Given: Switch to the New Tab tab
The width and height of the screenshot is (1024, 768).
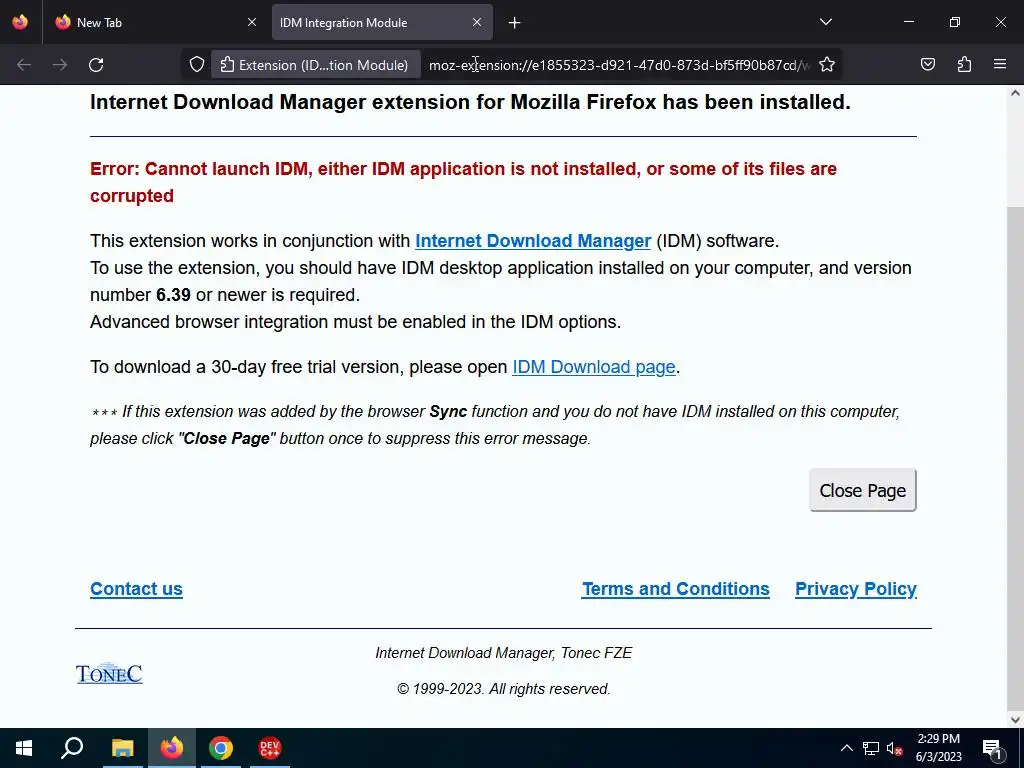Looking at the screenshot, I should point(156,22).
